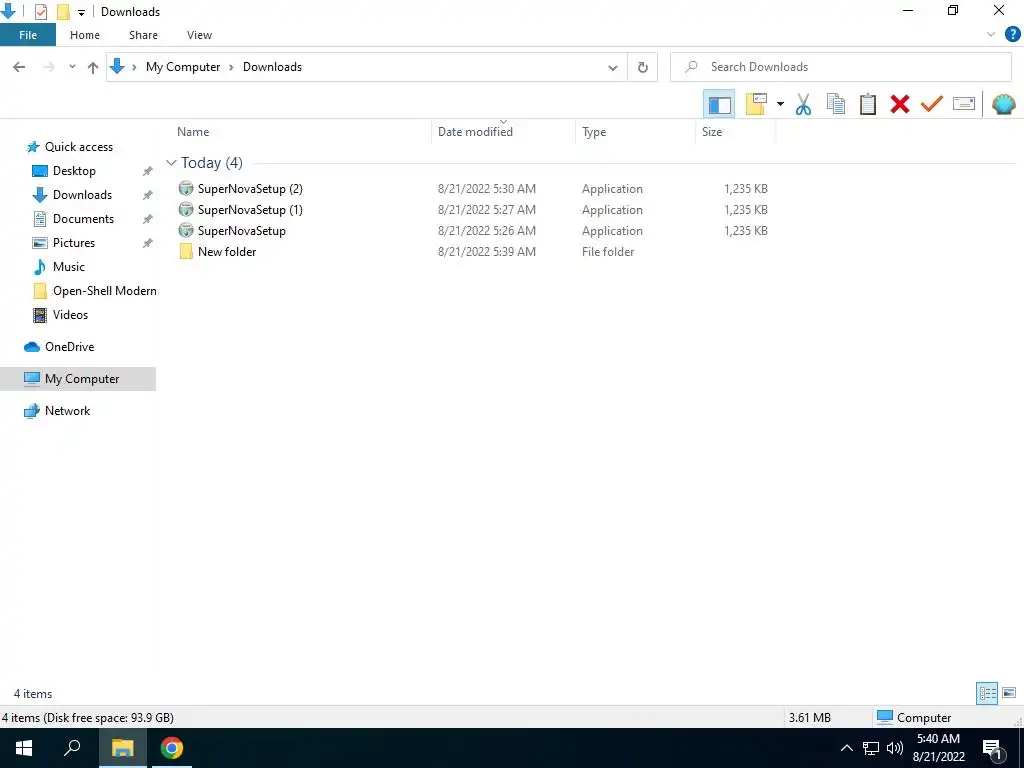Click New folder's yellow folder icon
The image size is (1024, 768).
coord(186,251)
